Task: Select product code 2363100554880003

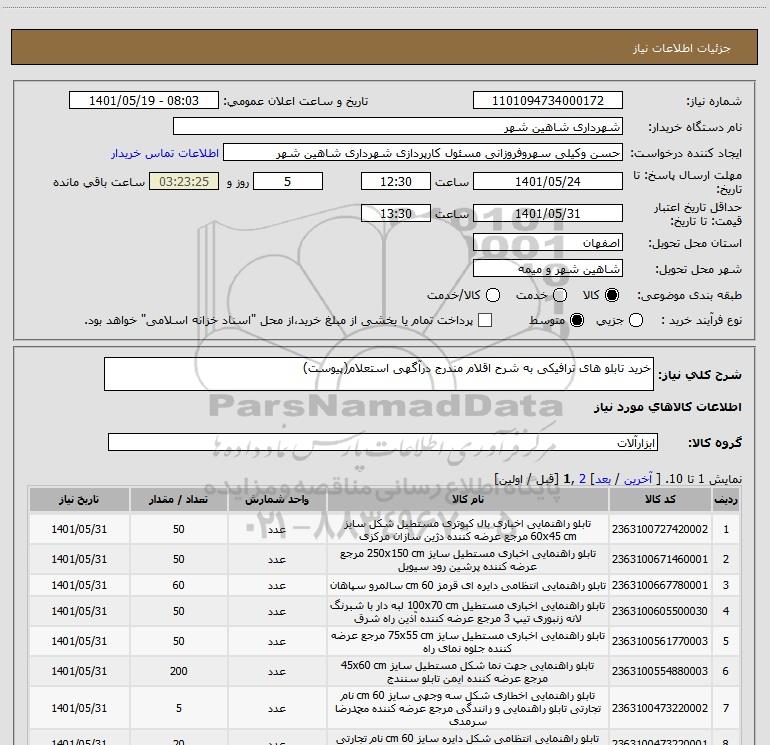Action: (660, 671)
